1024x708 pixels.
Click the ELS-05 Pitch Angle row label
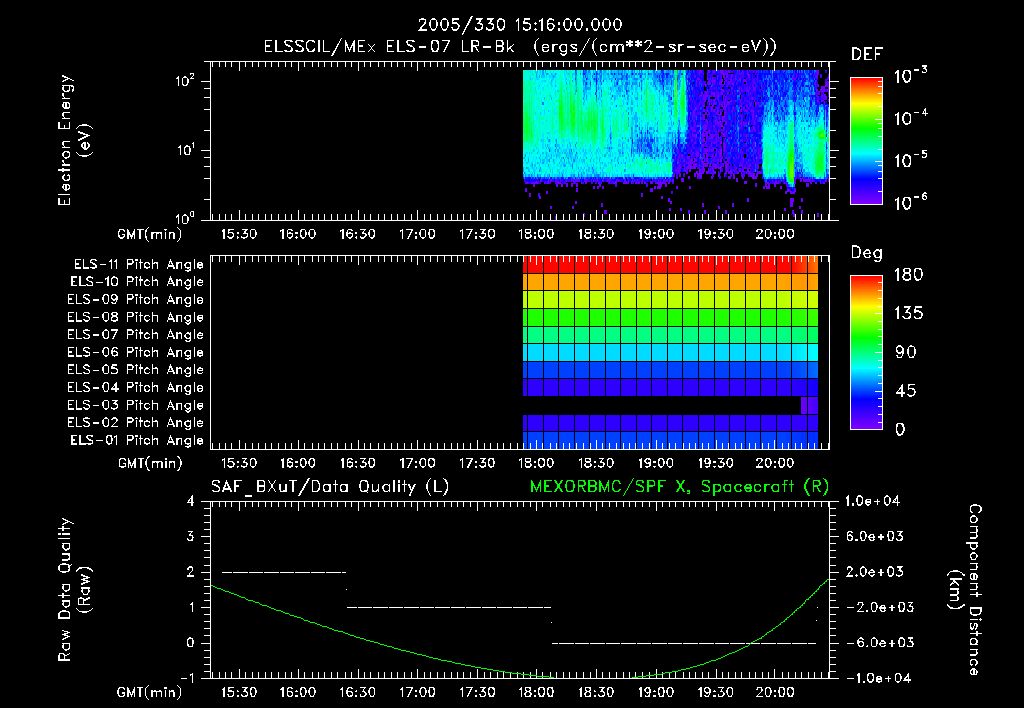(136, 370)
